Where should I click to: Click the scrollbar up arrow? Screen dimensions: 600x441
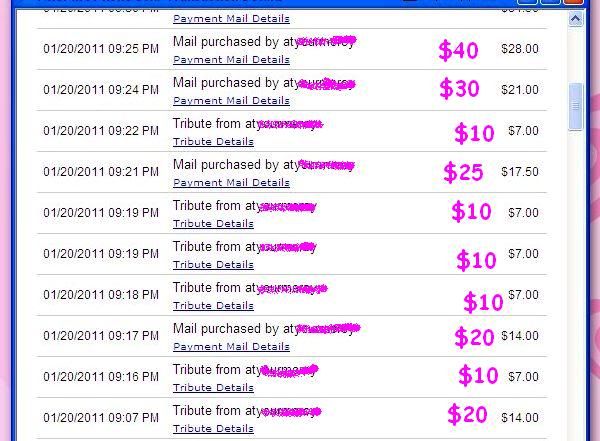pos(576,19)
